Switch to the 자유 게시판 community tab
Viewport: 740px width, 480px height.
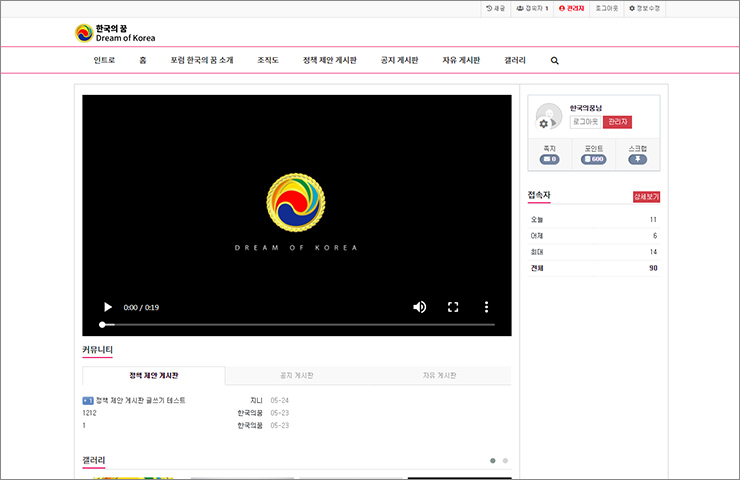point(439,376)
